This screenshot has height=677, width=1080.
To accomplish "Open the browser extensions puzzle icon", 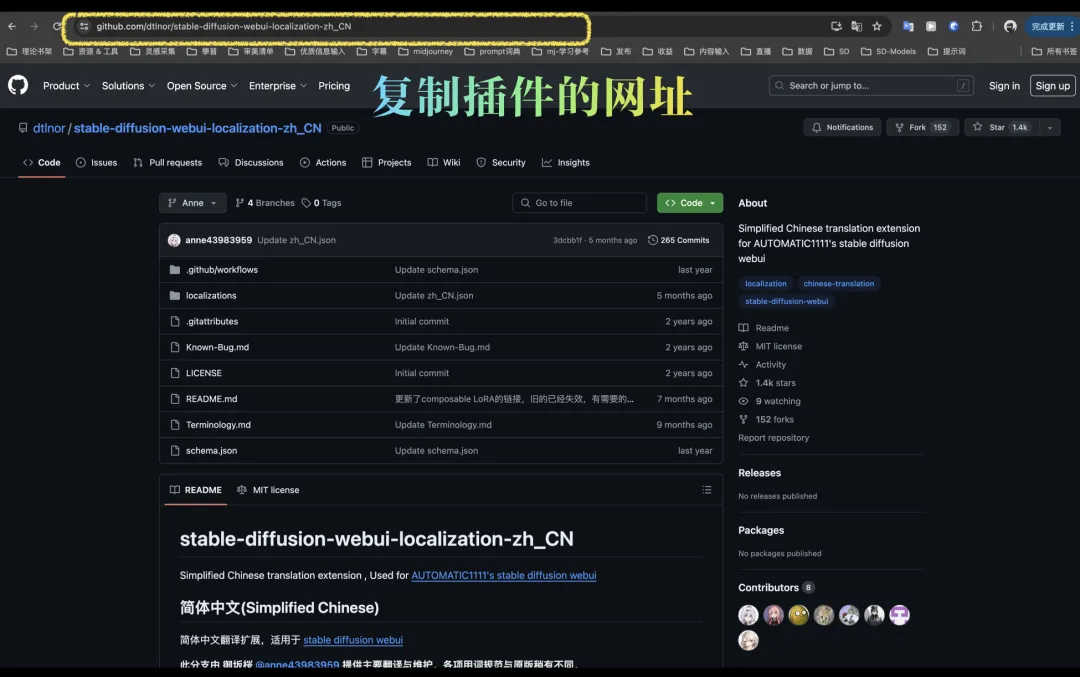I will [x=976, y=26].
